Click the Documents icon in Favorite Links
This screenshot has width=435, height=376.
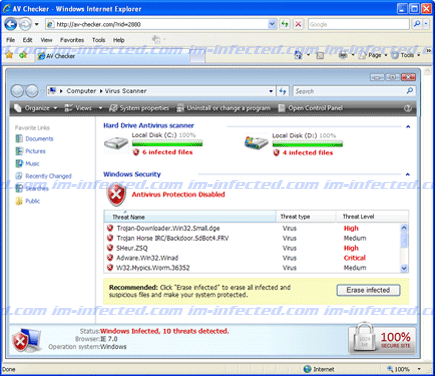[x=19, y=139]
